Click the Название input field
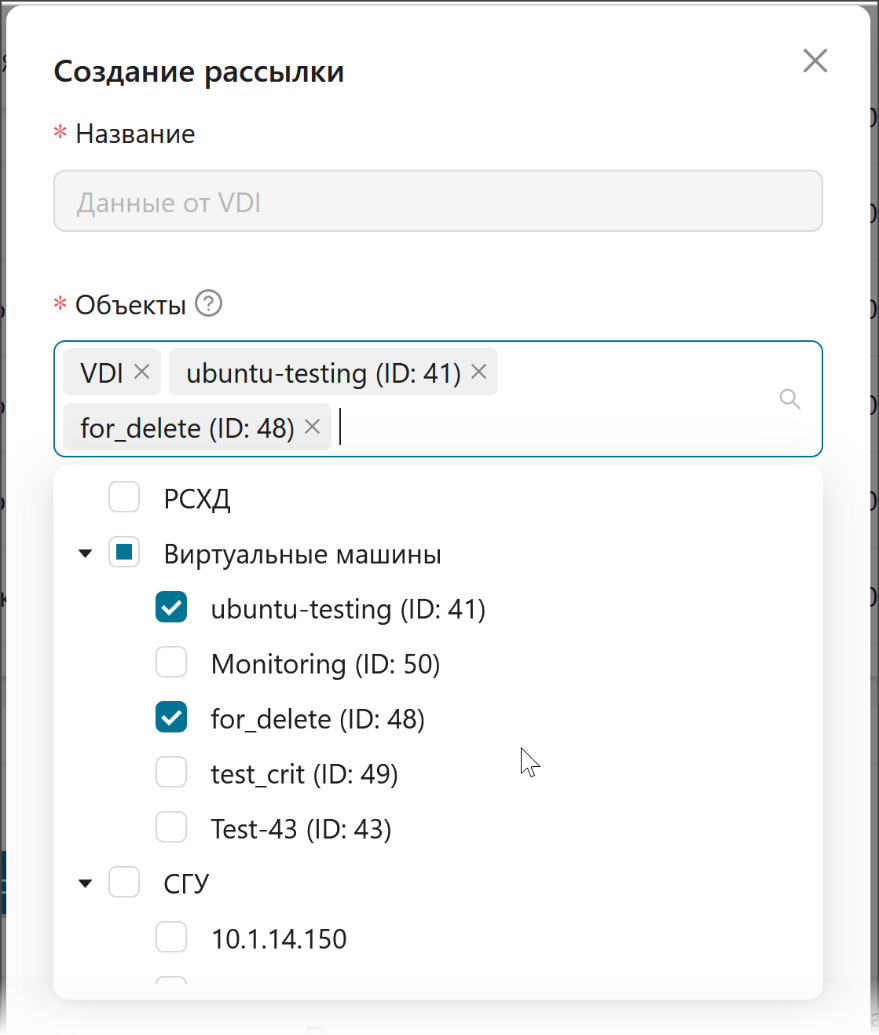Image resolution: width=879 pixels, height=1035 pixels. (x=438, y=201)
